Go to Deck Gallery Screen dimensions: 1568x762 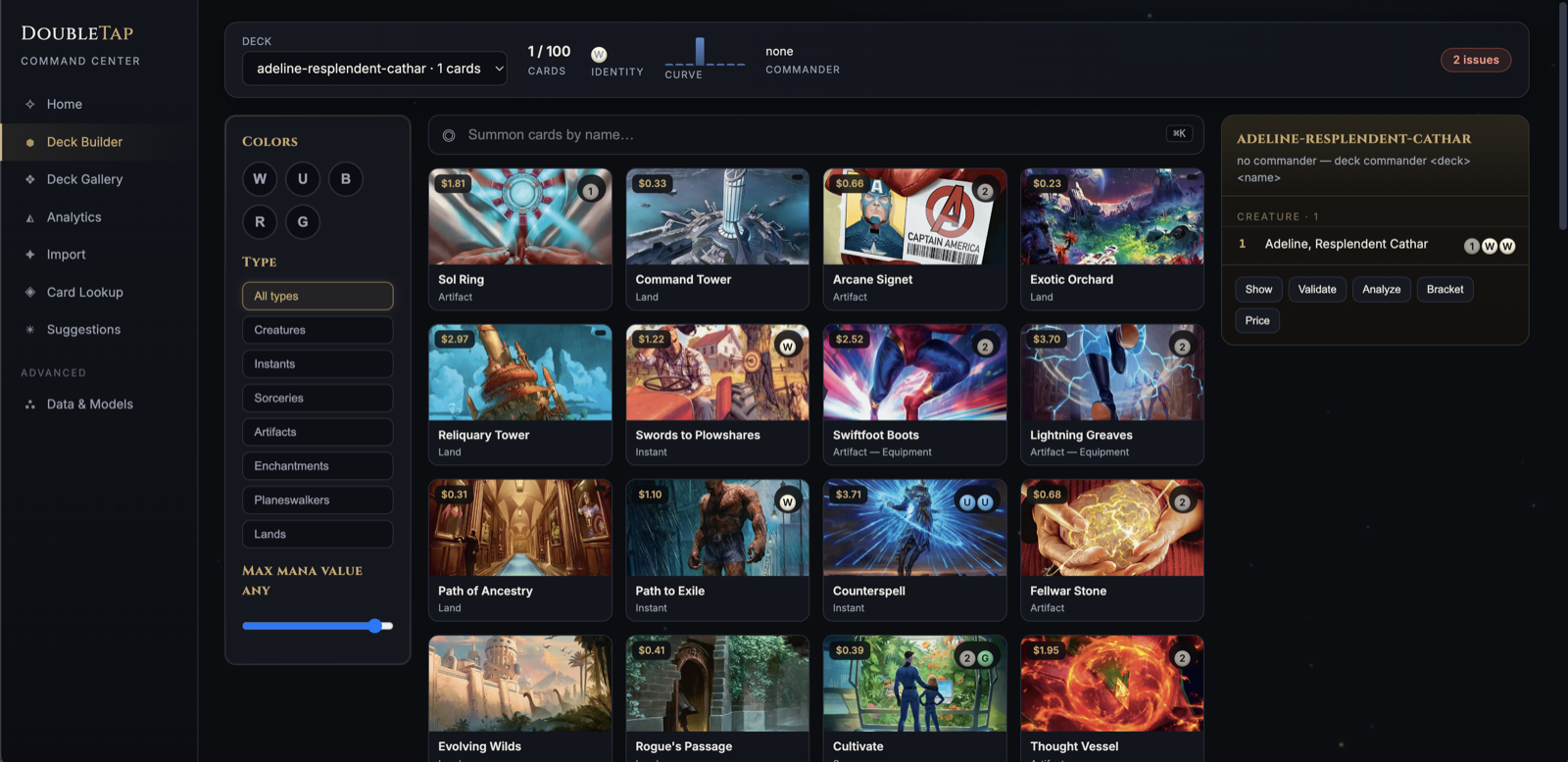98,179
